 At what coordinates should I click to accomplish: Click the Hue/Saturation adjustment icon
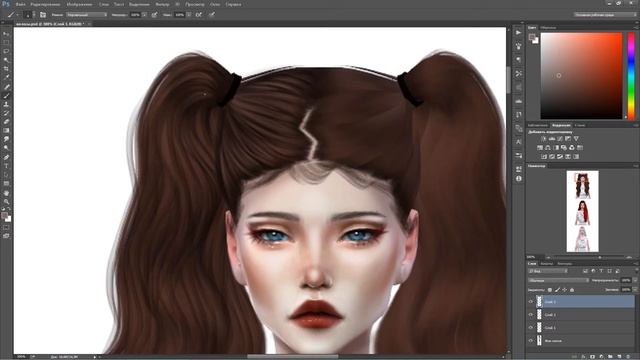(x=540, y=148)
